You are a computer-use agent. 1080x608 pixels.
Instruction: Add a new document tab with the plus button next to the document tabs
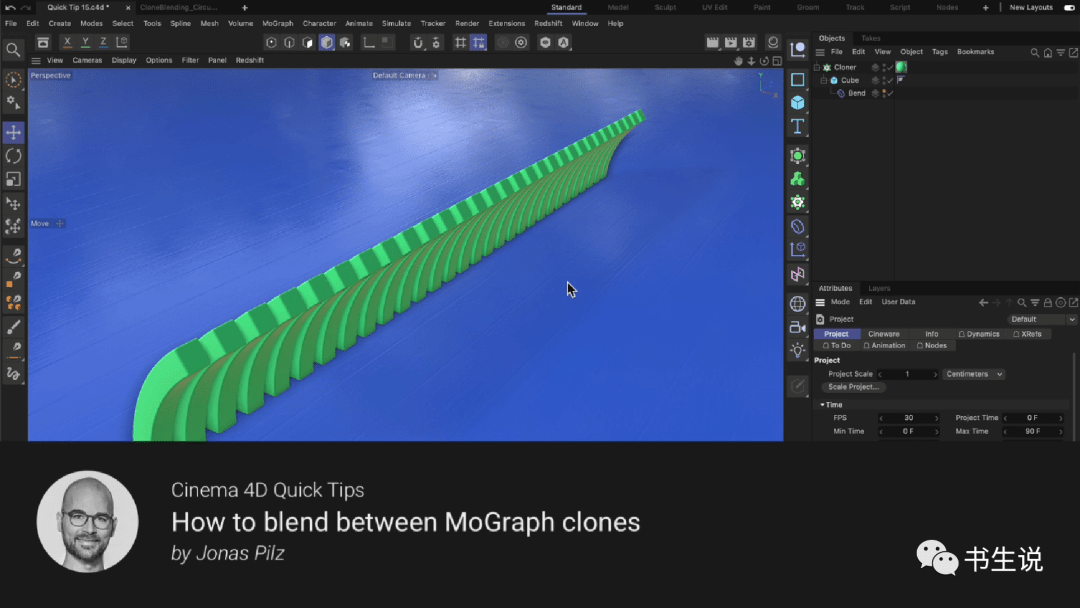coord(245,8)
